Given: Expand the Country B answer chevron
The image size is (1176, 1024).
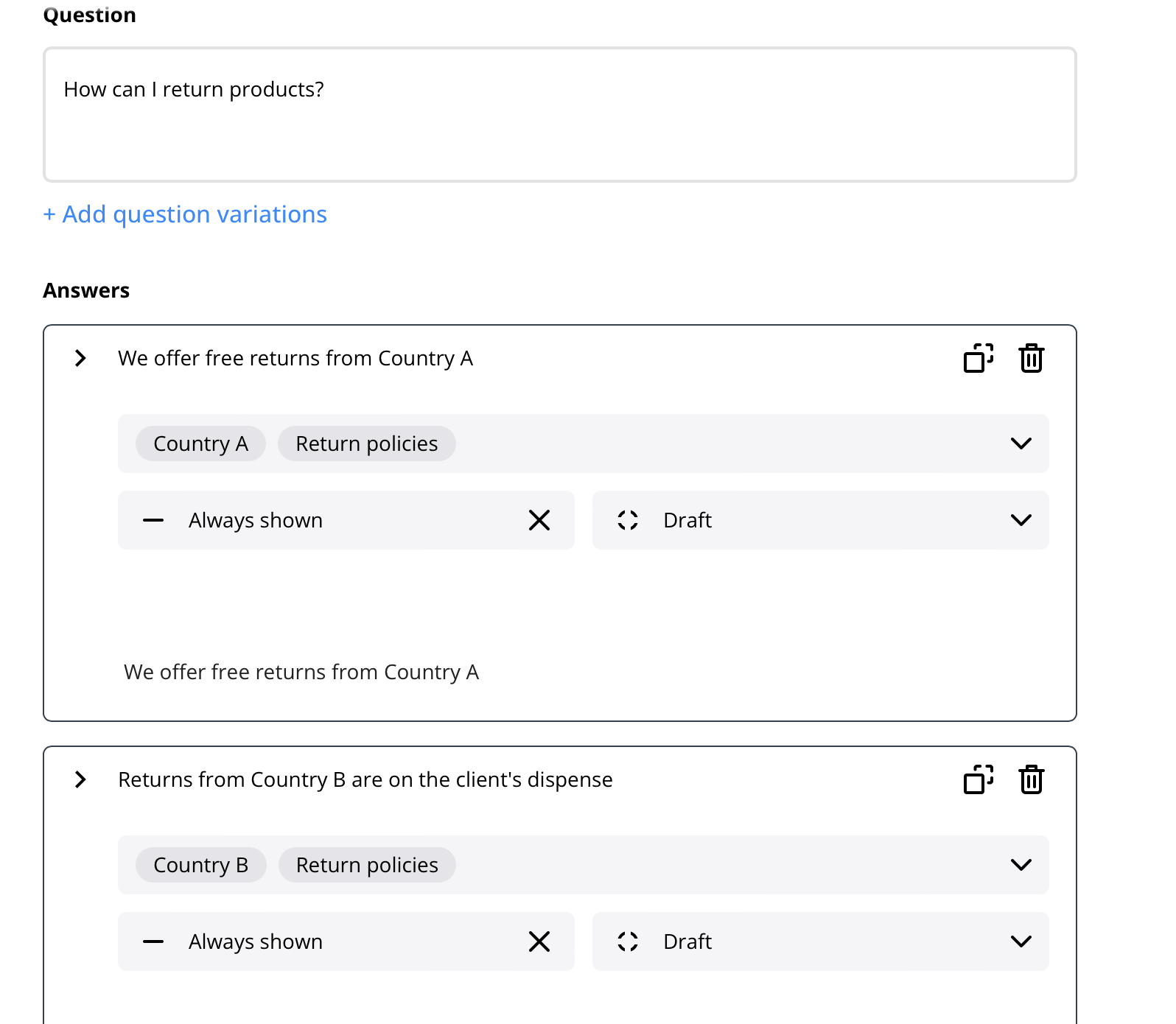Looking at the screenshot, I should (x=80, y=779).
